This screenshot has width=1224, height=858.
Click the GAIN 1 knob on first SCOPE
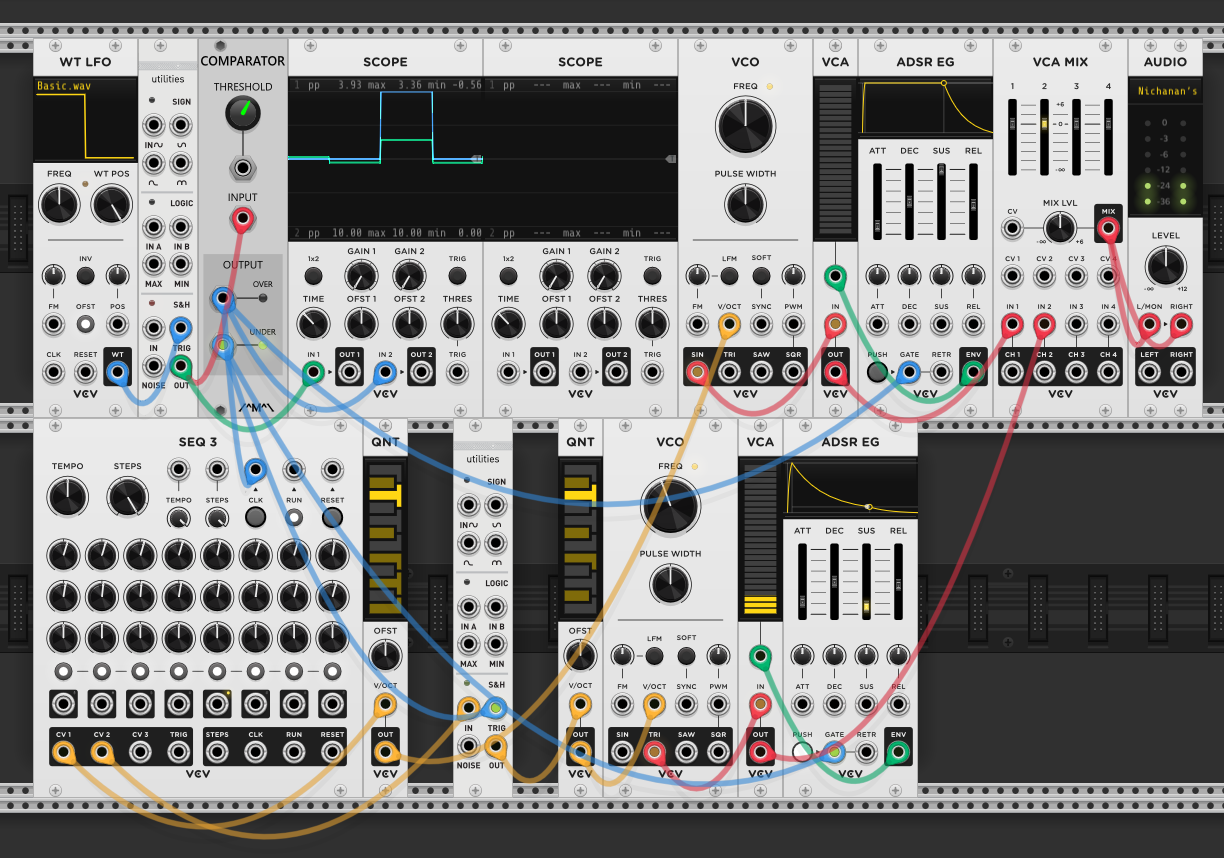(361, 276)
